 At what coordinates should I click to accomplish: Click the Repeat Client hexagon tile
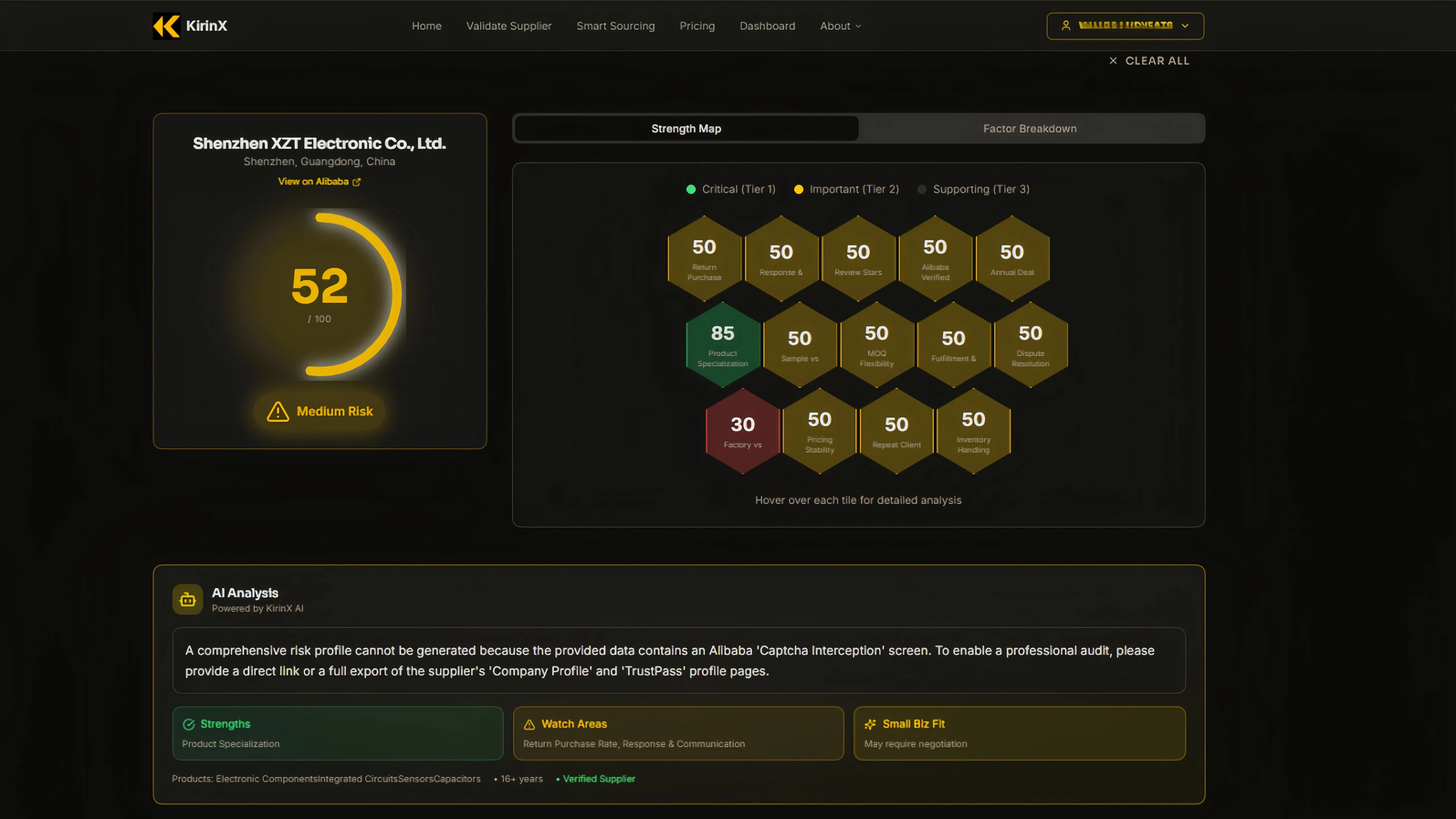click(896, 431)
